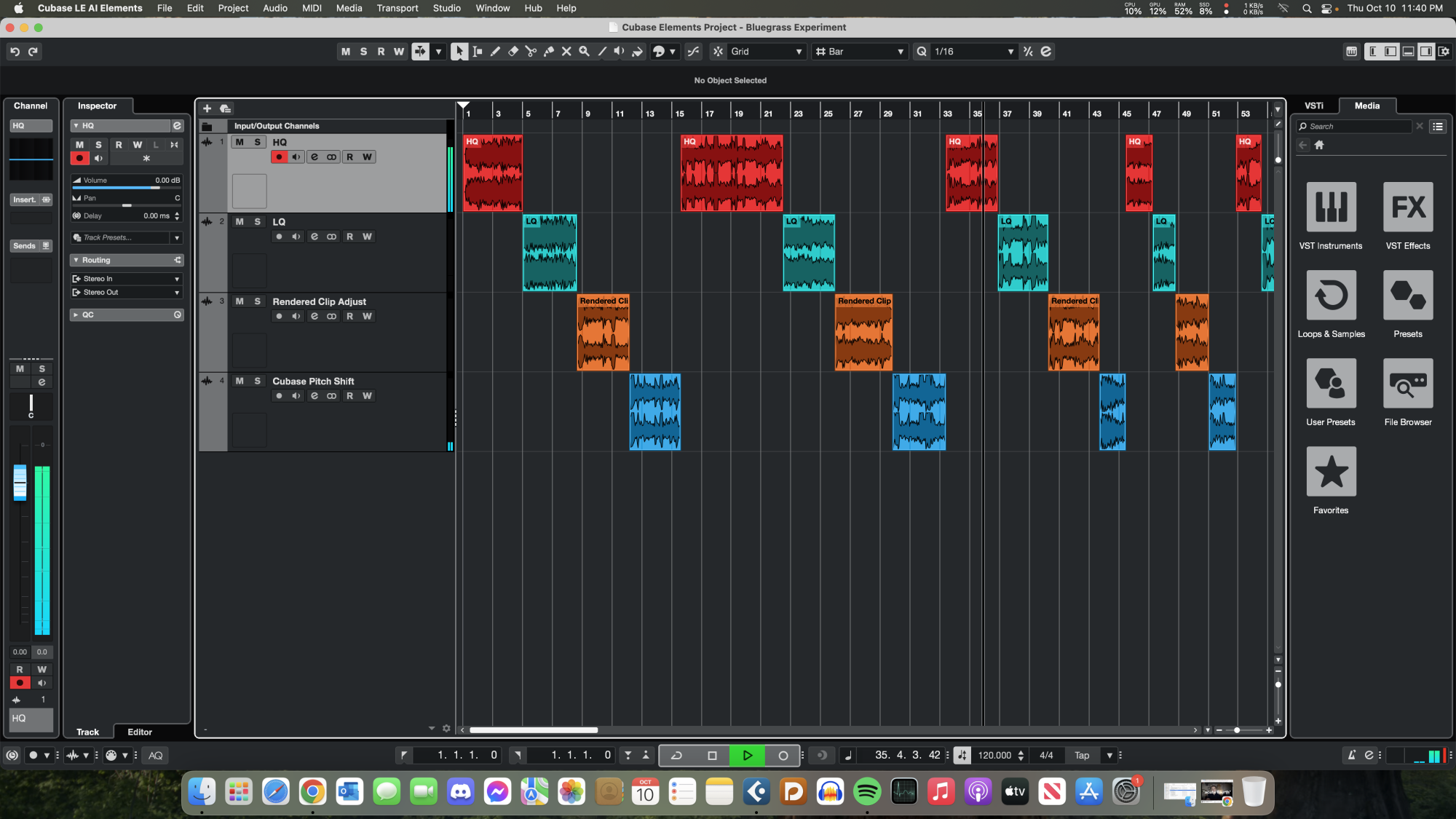The height and width of the screenshot is (819, 1456).
Task: Open Loops & Samples browser tile
Action: [1331, 295]
